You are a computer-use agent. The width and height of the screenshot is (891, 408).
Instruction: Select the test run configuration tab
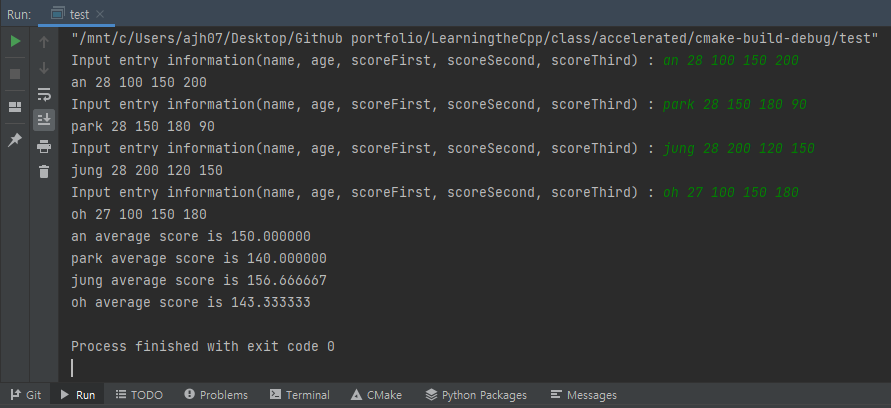[x=77, y=14]
